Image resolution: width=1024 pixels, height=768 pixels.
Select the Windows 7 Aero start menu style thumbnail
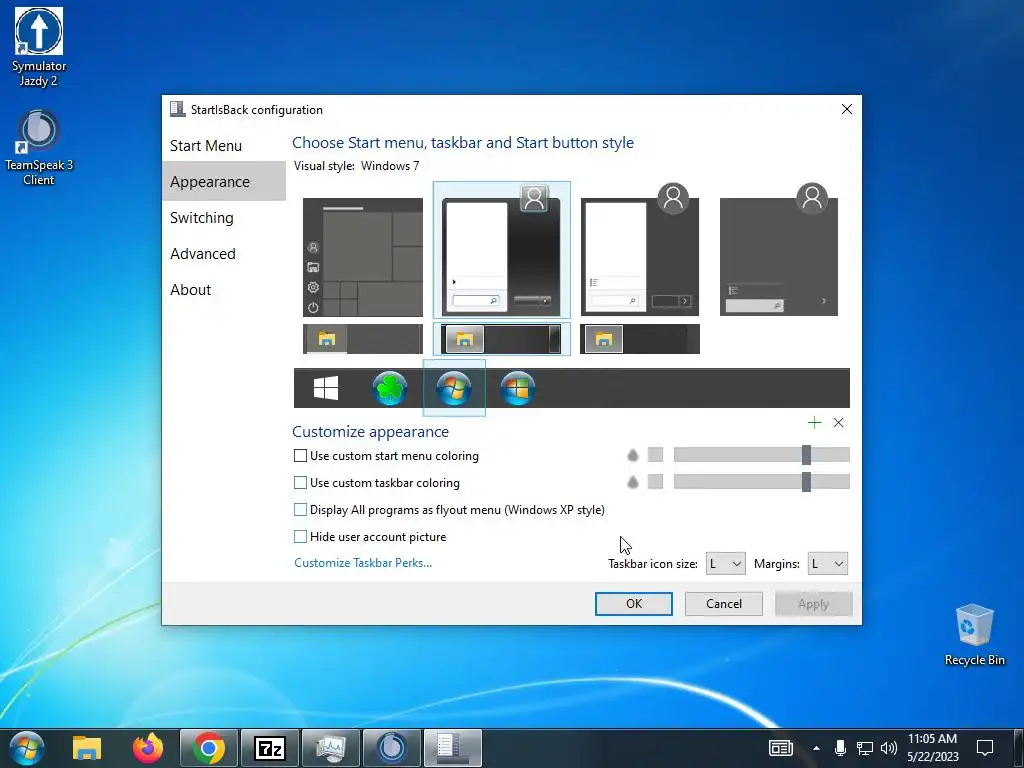click(502, 250)
